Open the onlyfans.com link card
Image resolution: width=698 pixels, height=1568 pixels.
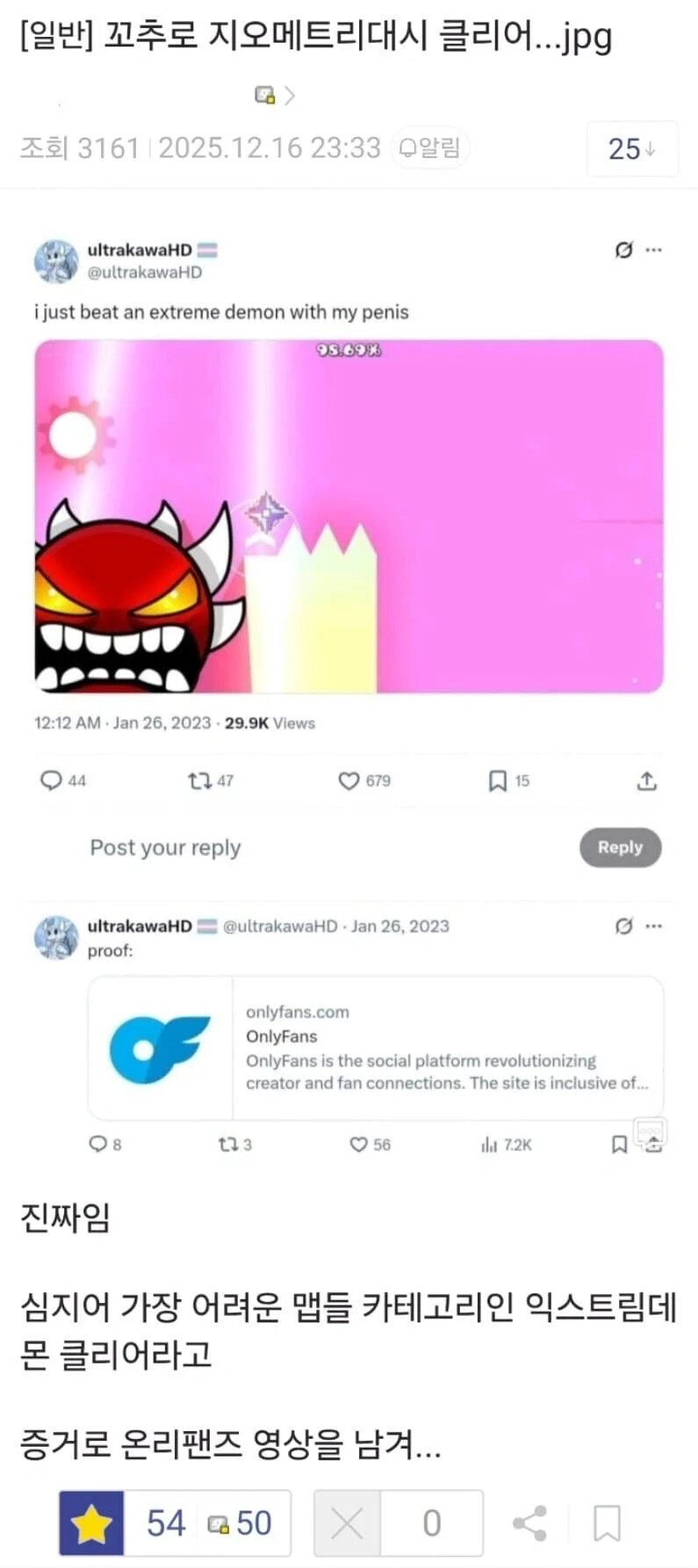click(x=376, y=1048)
